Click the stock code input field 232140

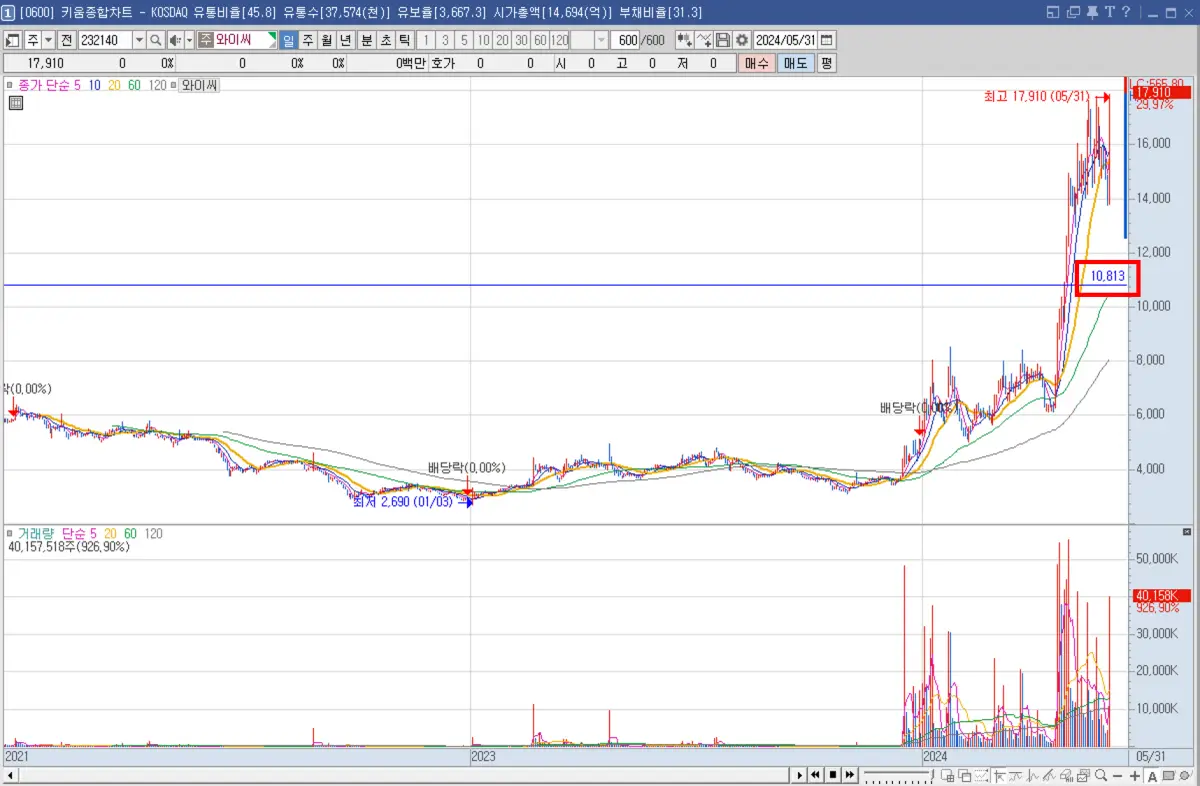click(x=105, y=40)
